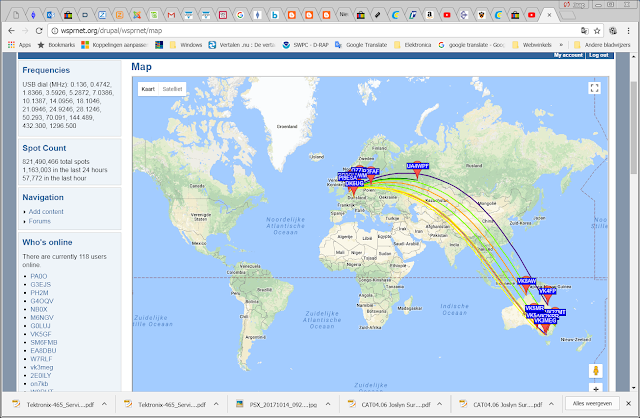Close the current wsprnet browser tab
Viewport: 640px width, 418px height.
[x=549, y=15]
